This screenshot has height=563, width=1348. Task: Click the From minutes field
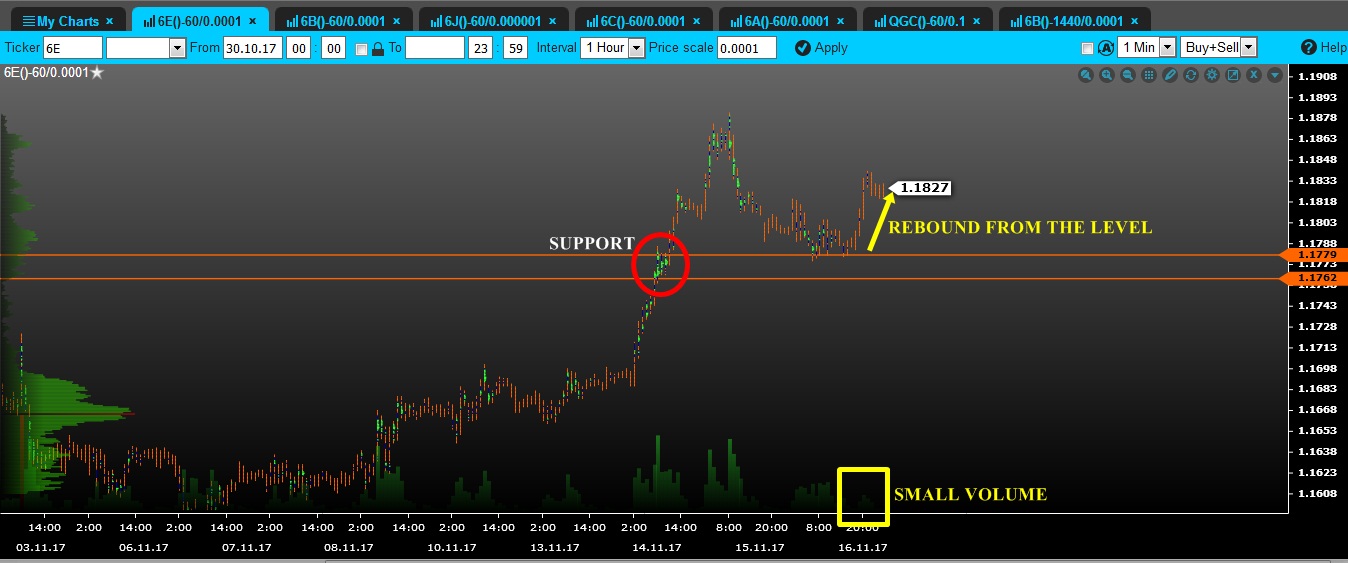coord(333,47)
